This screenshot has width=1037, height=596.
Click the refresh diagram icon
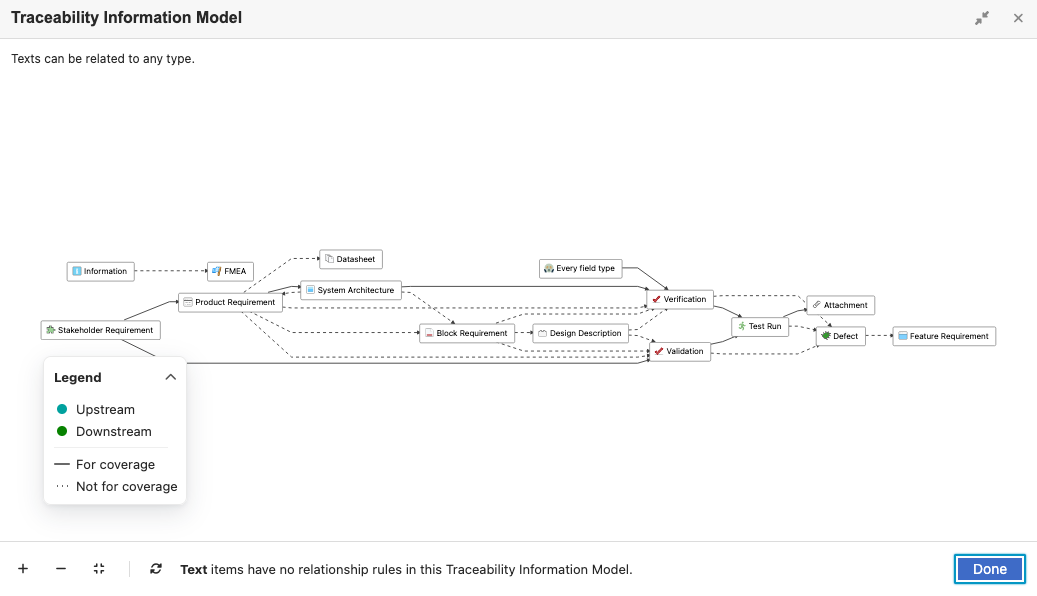[x=156, y=569]
